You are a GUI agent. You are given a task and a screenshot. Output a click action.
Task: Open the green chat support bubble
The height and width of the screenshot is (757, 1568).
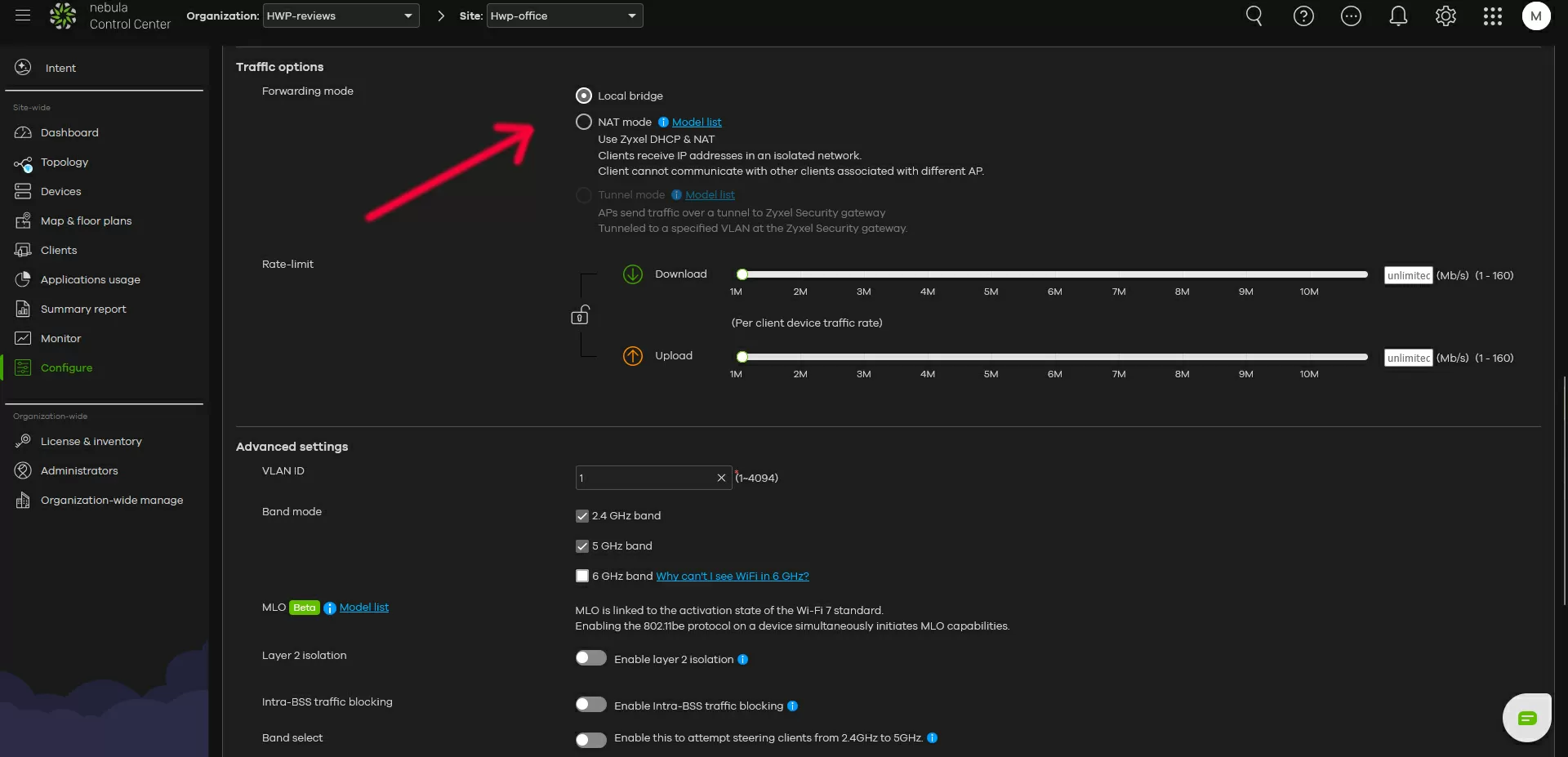[1526, 718]
